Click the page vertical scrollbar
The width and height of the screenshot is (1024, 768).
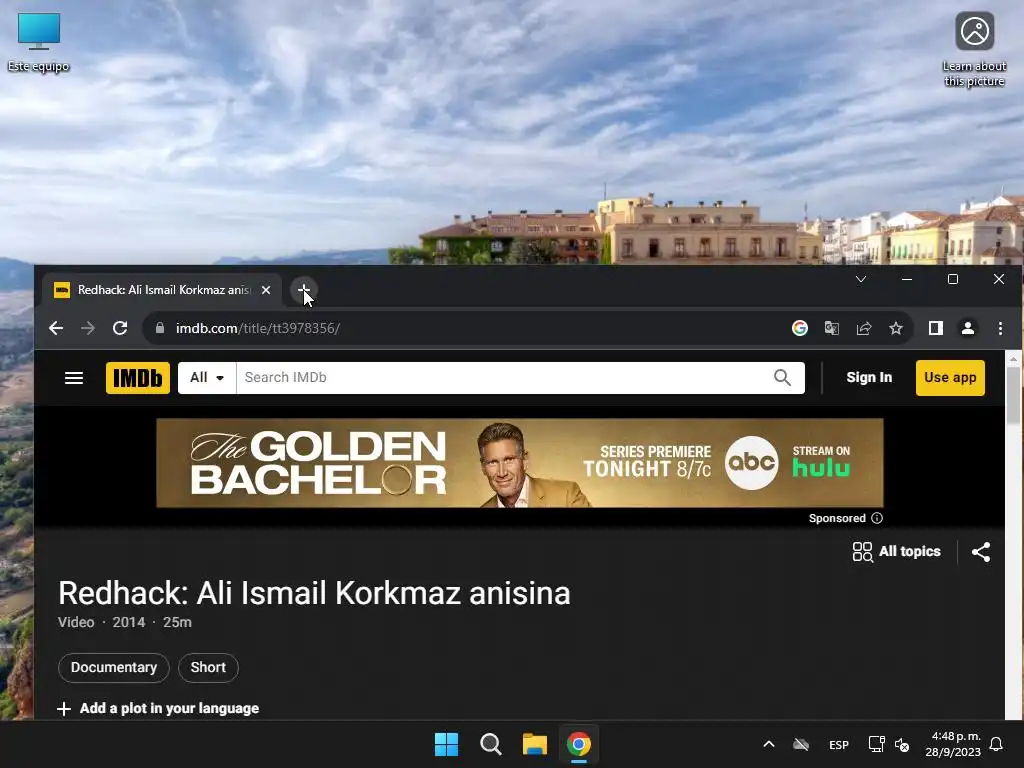click(x=1014, y=395)
